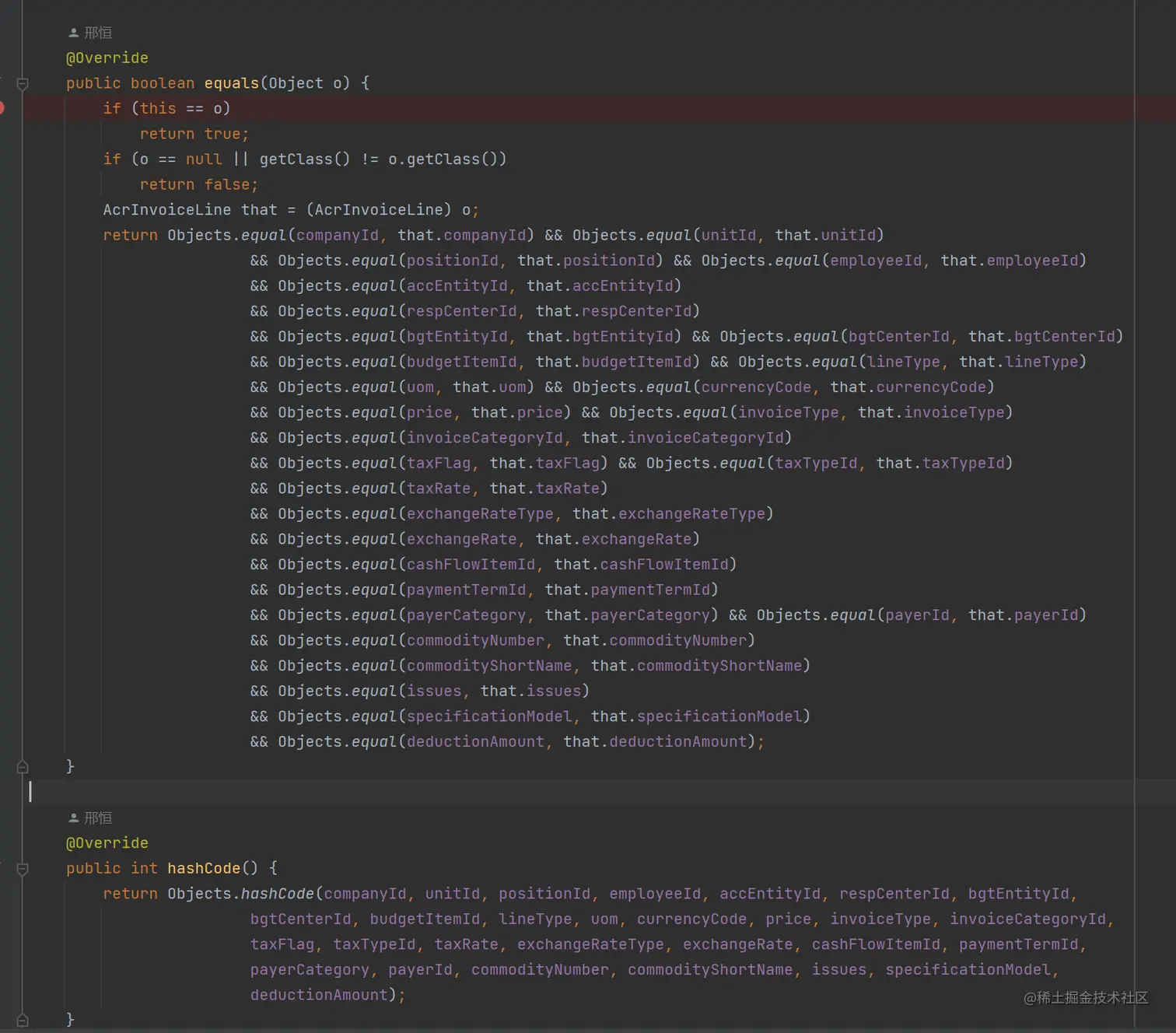Click 'that.accEntityId' in the equals comparison
The width and height of the screenshot is (1176, 1033).
(x=600, y=285)
